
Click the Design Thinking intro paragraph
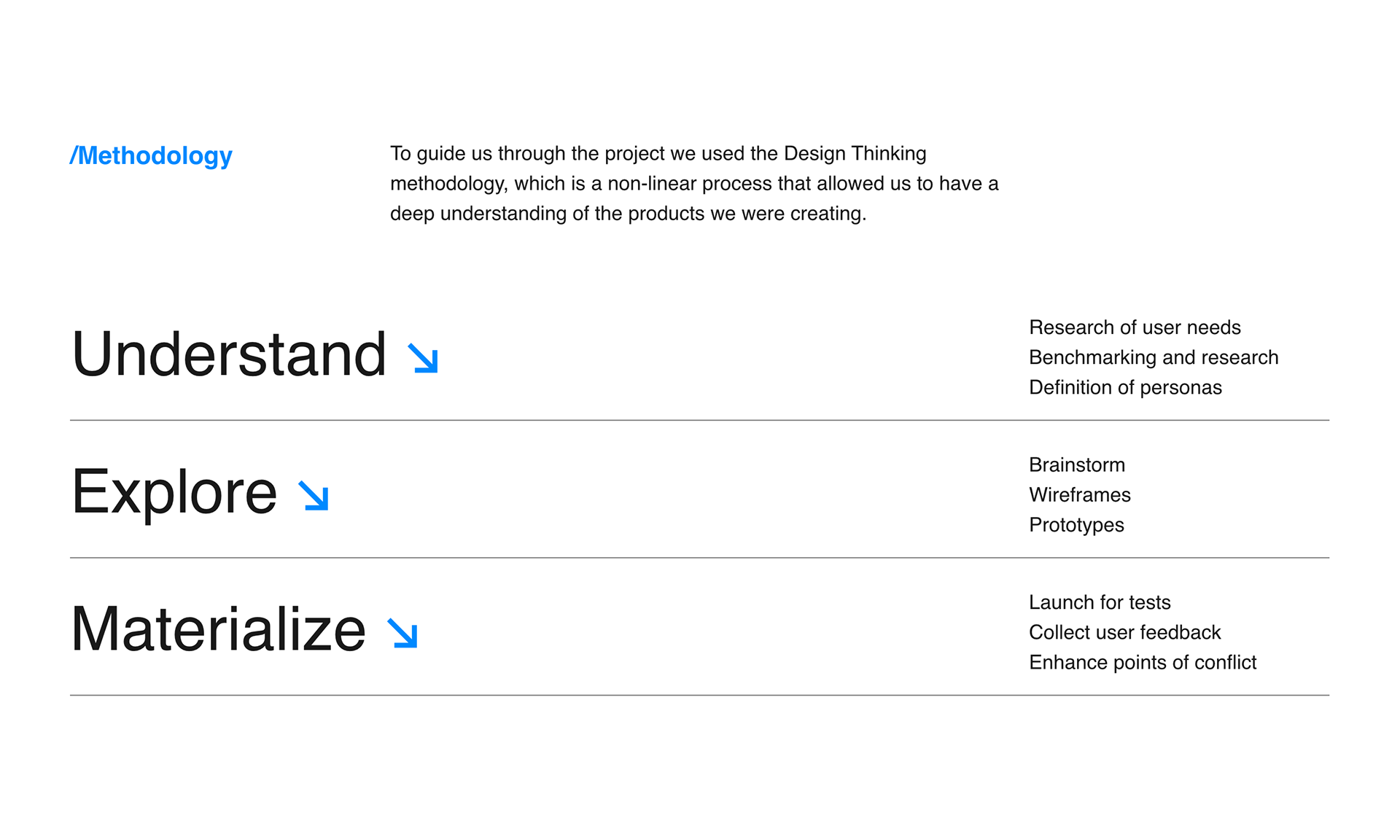[694, 184]
